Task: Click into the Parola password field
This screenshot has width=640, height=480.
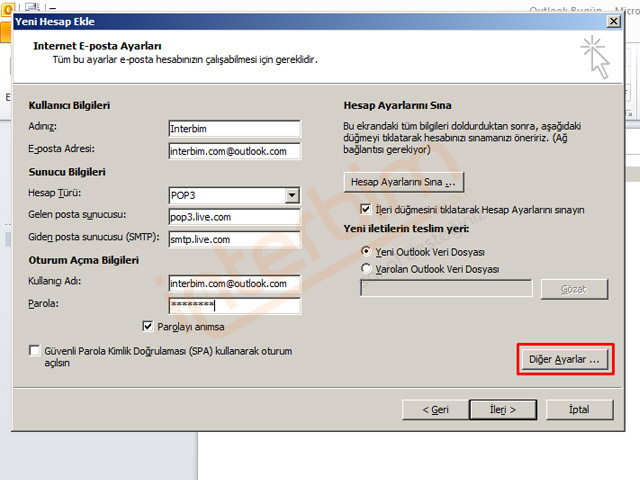Action: [x=234, y=305]
